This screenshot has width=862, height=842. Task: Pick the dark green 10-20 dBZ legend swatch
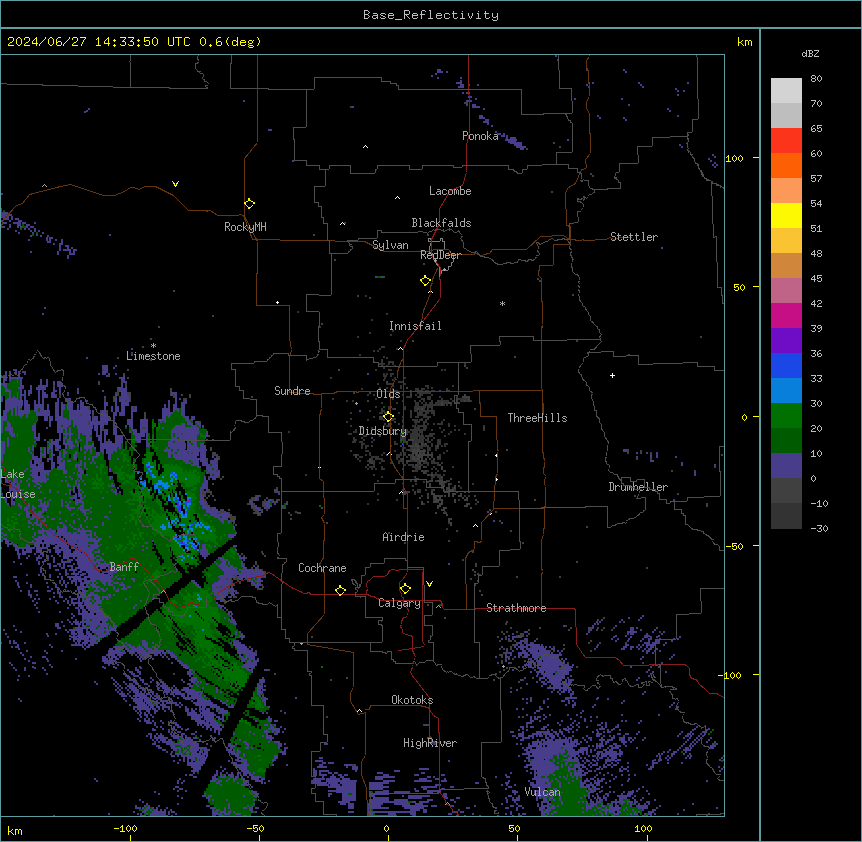786,440
